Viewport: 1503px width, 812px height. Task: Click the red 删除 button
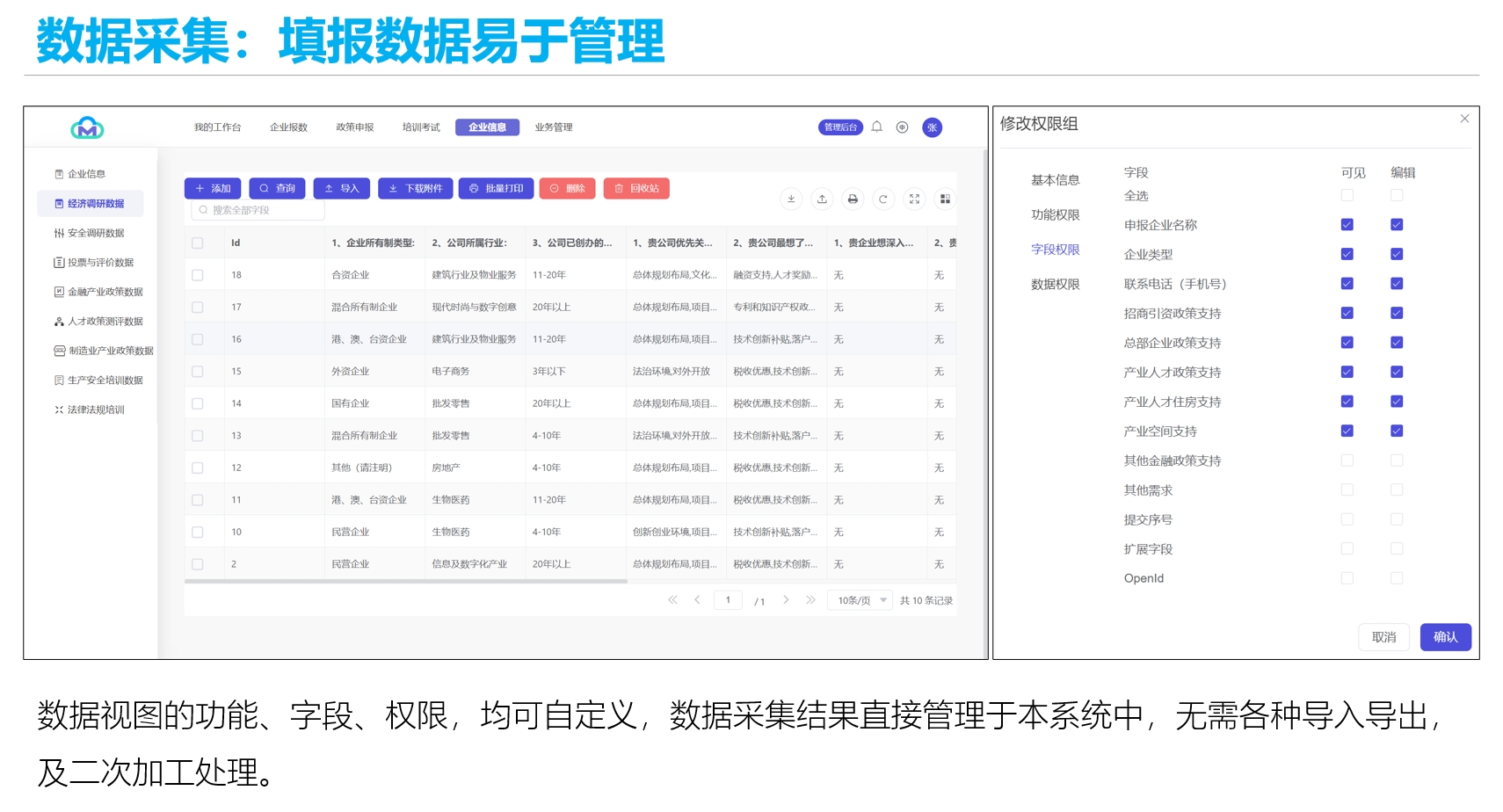coord(567,189)
